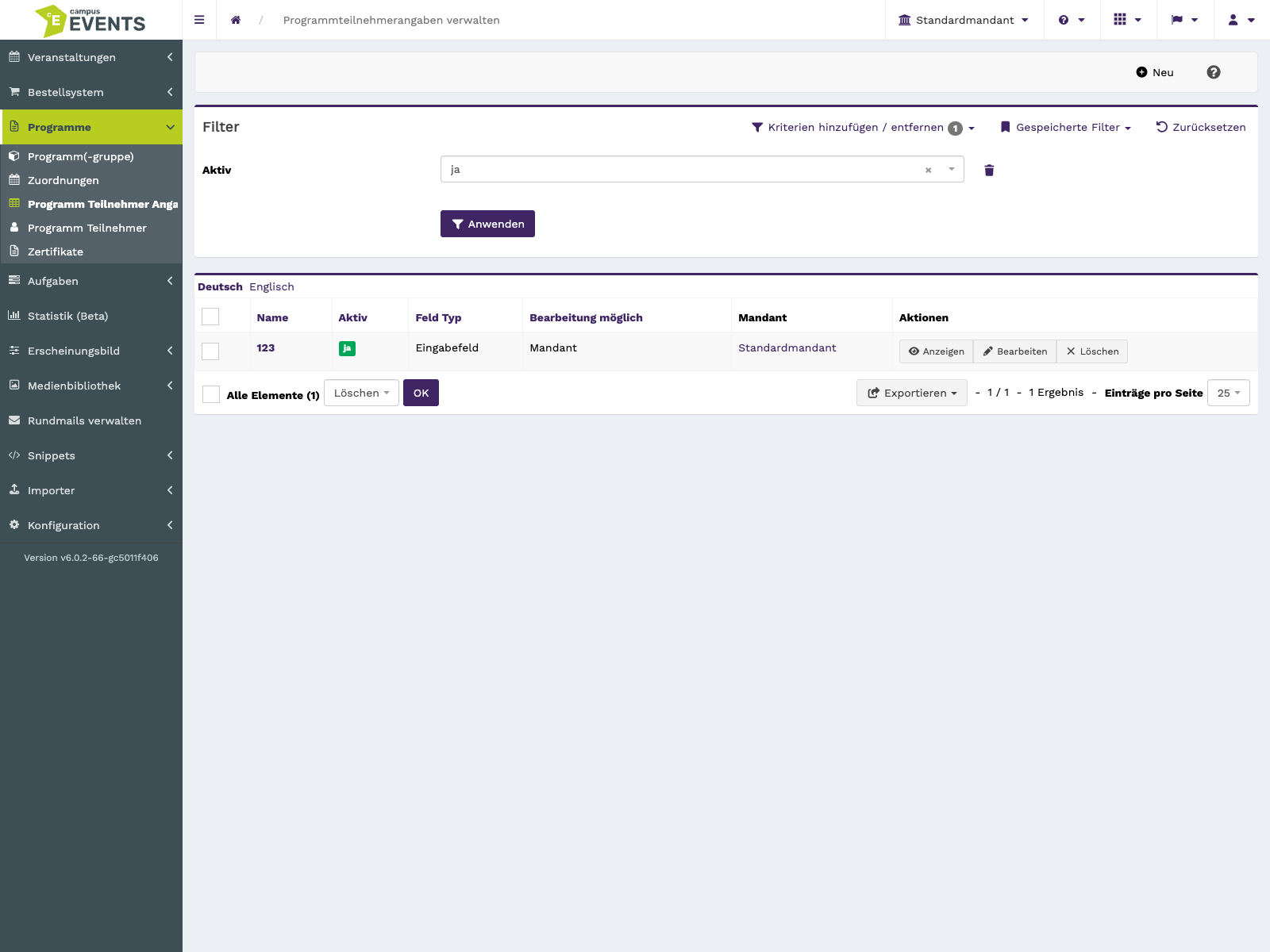The image size is (1270, 952).
Task: Open the Exportieren dropdown
Action: coord(912,393)
